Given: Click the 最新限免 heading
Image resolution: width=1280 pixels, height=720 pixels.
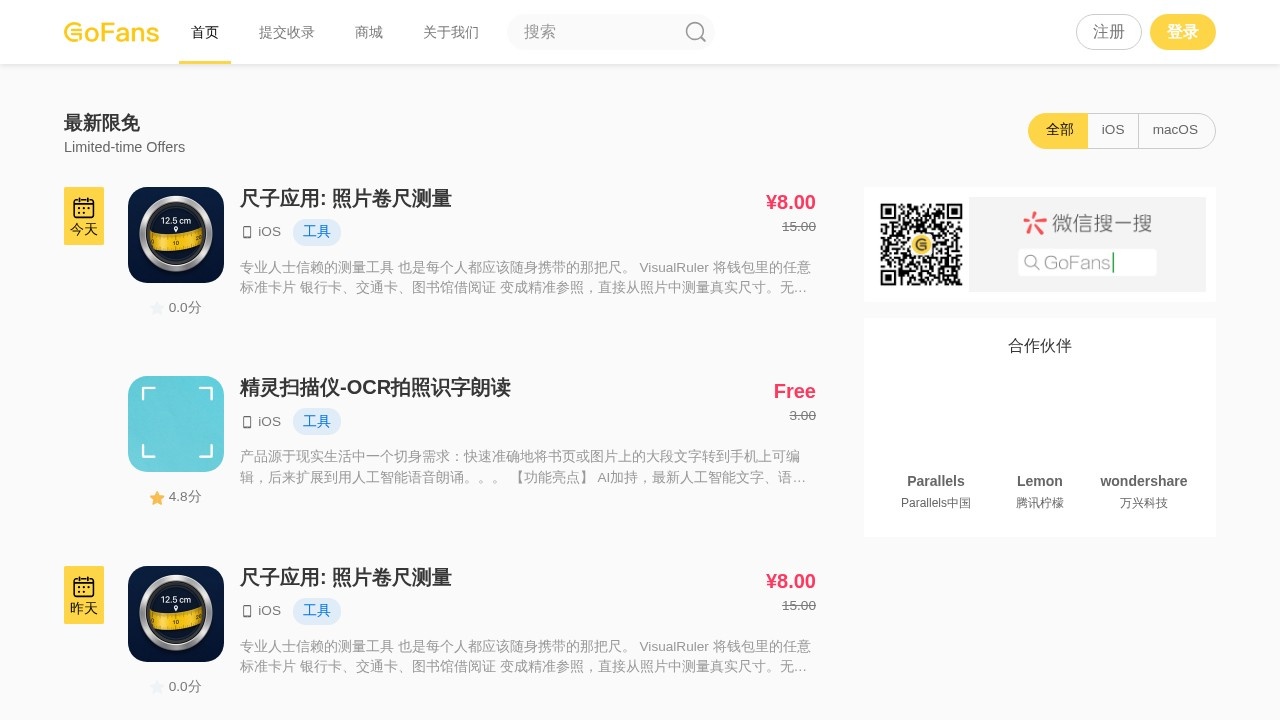Looking at the screenshot, I should coord(102,123).
